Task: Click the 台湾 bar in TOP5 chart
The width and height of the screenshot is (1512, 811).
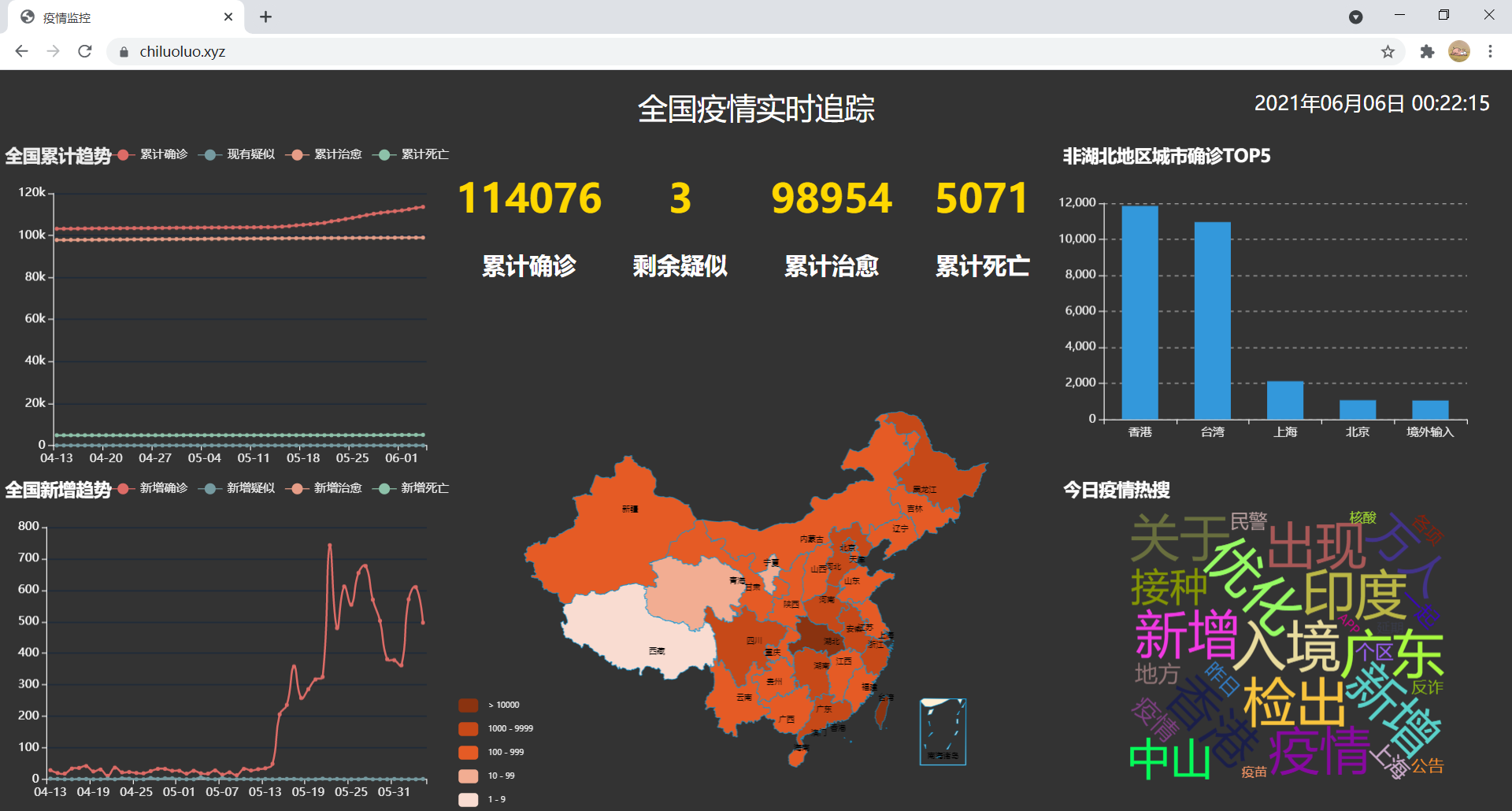Action: (x=1212, y=320)
